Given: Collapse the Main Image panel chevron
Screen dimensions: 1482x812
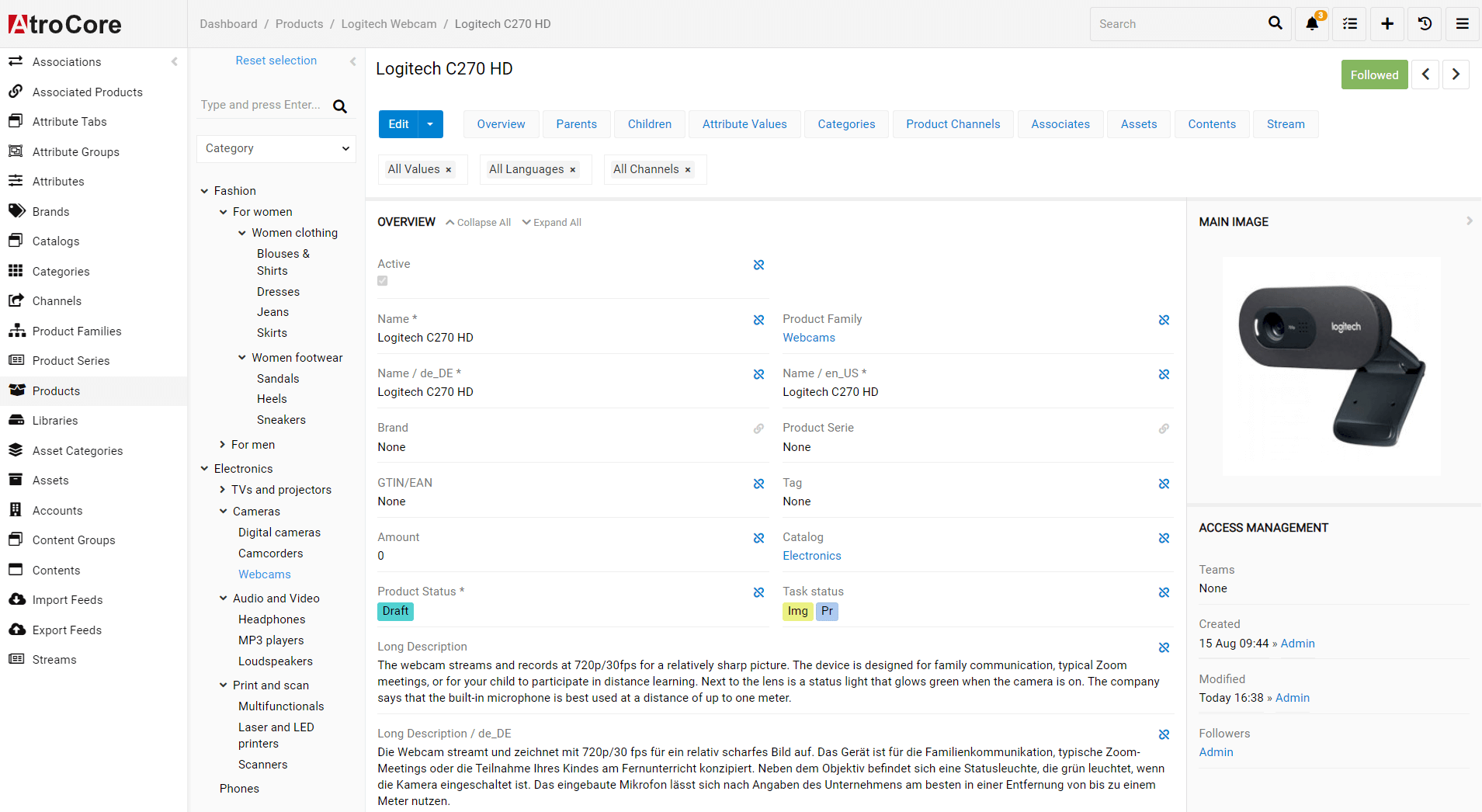Looking at the screenshot, I should [1469, 221].
